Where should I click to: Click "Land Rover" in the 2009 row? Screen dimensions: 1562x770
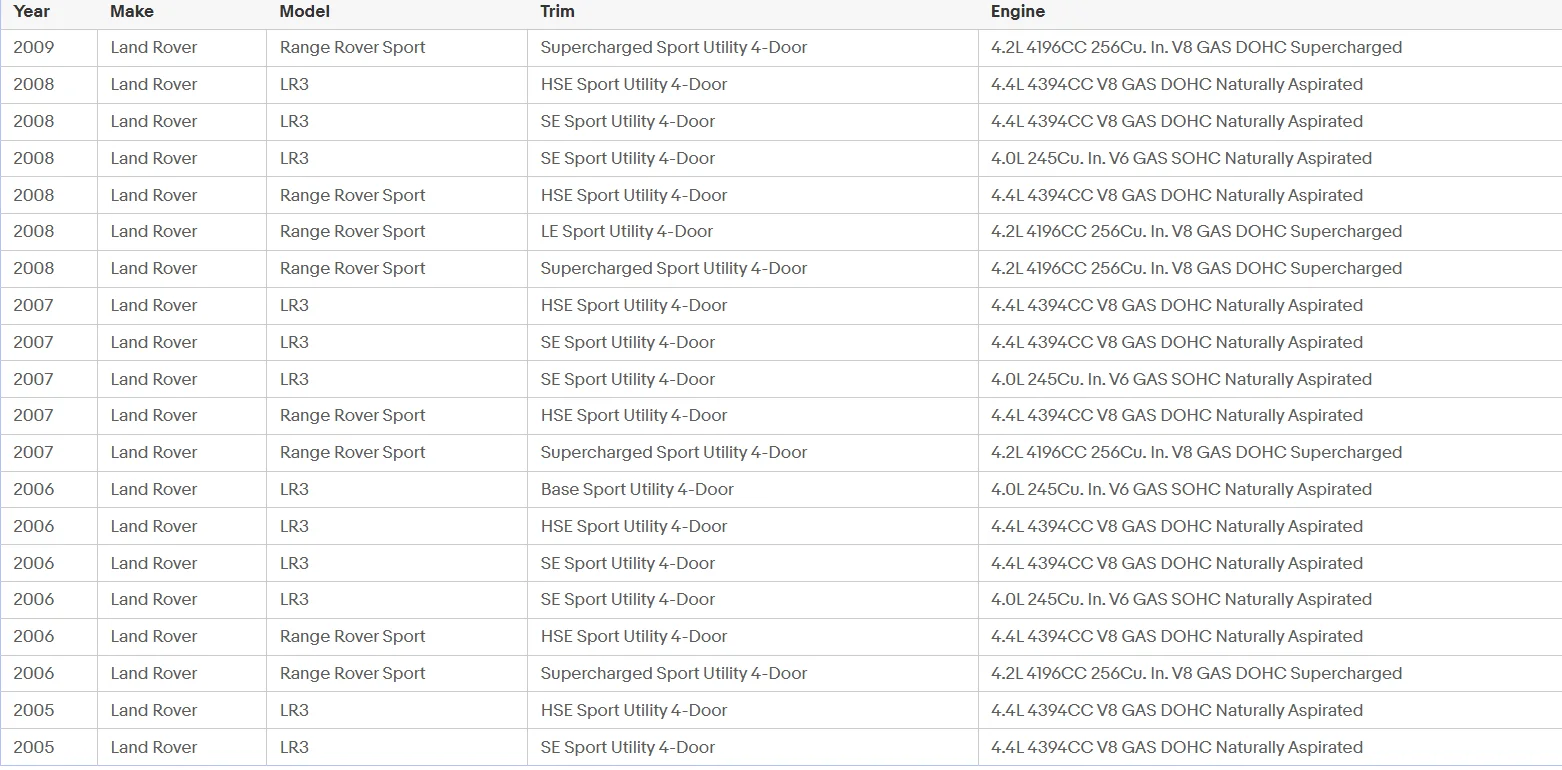154,48
